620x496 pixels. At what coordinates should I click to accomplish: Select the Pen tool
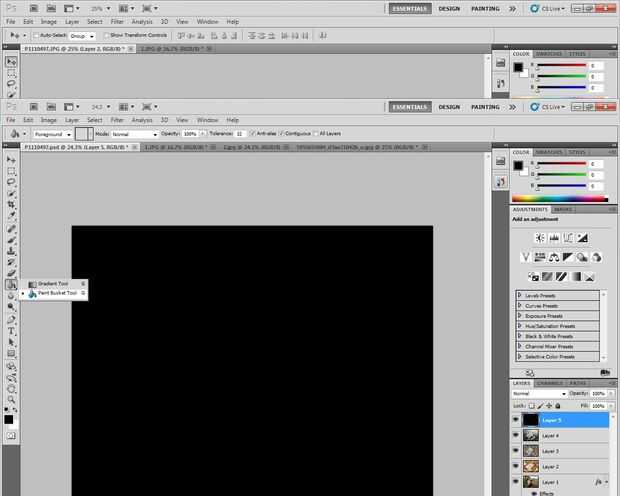point(11,319)
